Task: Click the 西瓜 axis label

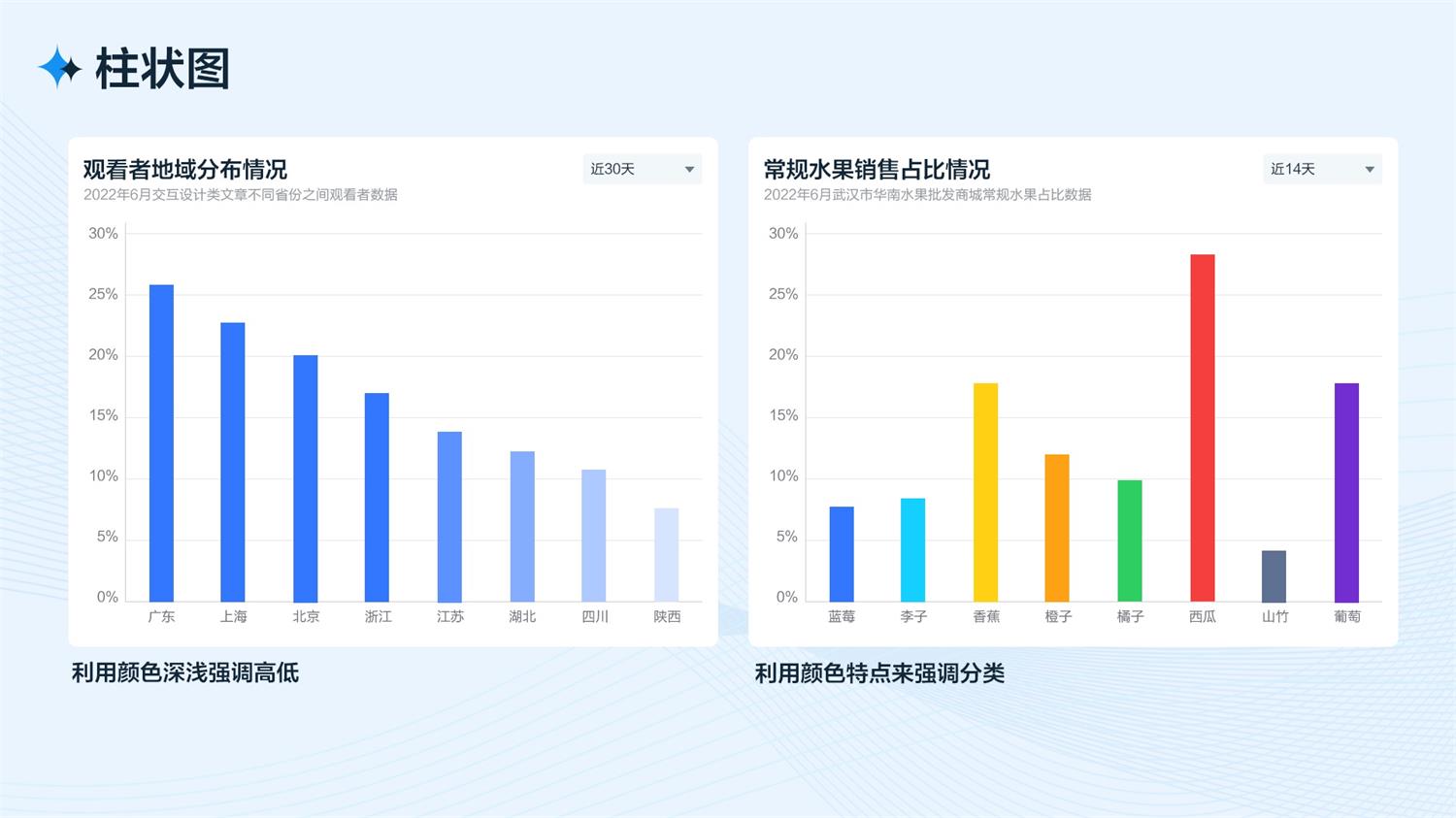Action: pos(1203,617)
